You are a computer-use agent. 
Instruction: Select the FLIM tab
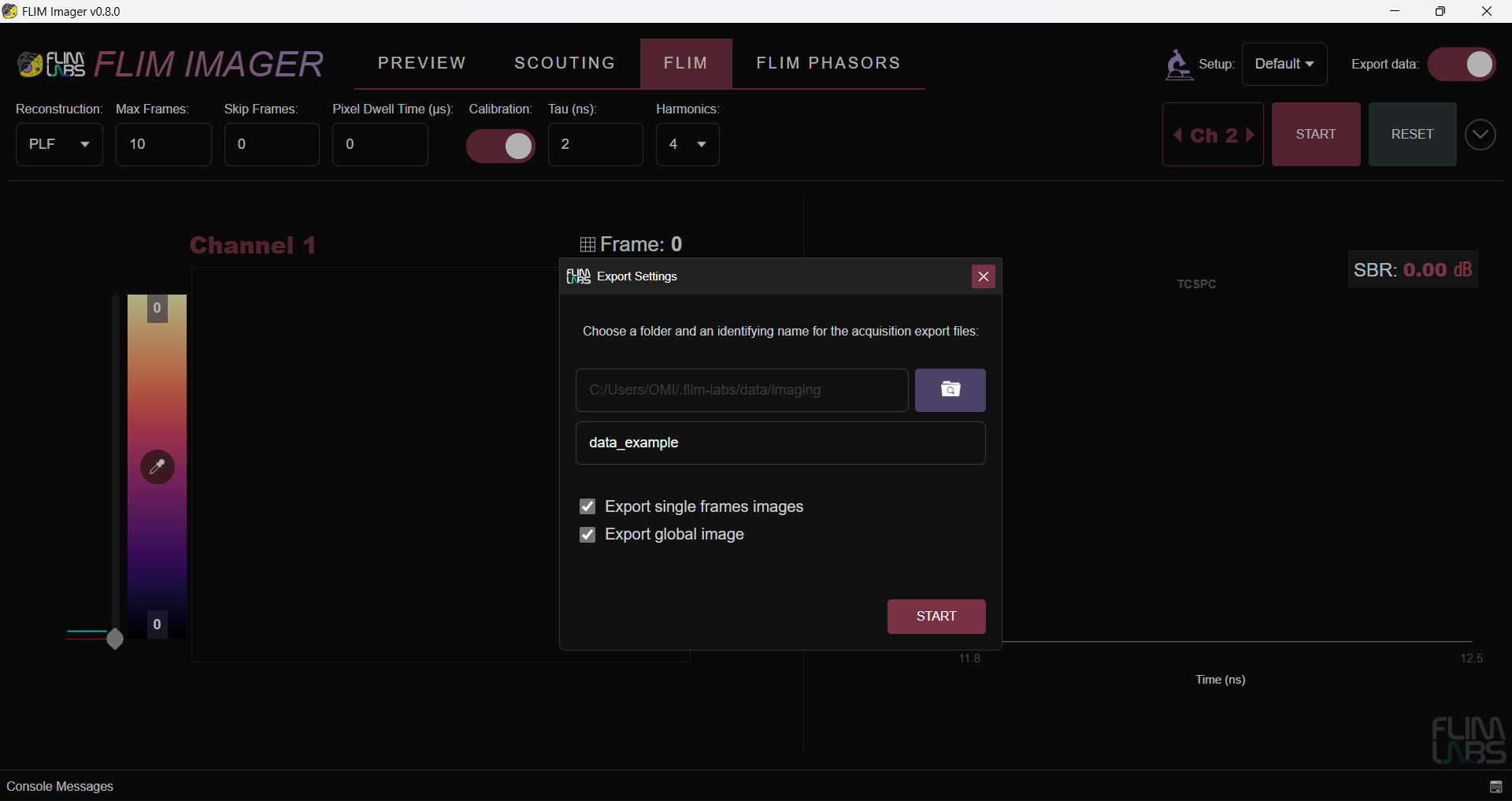[686, 63]
